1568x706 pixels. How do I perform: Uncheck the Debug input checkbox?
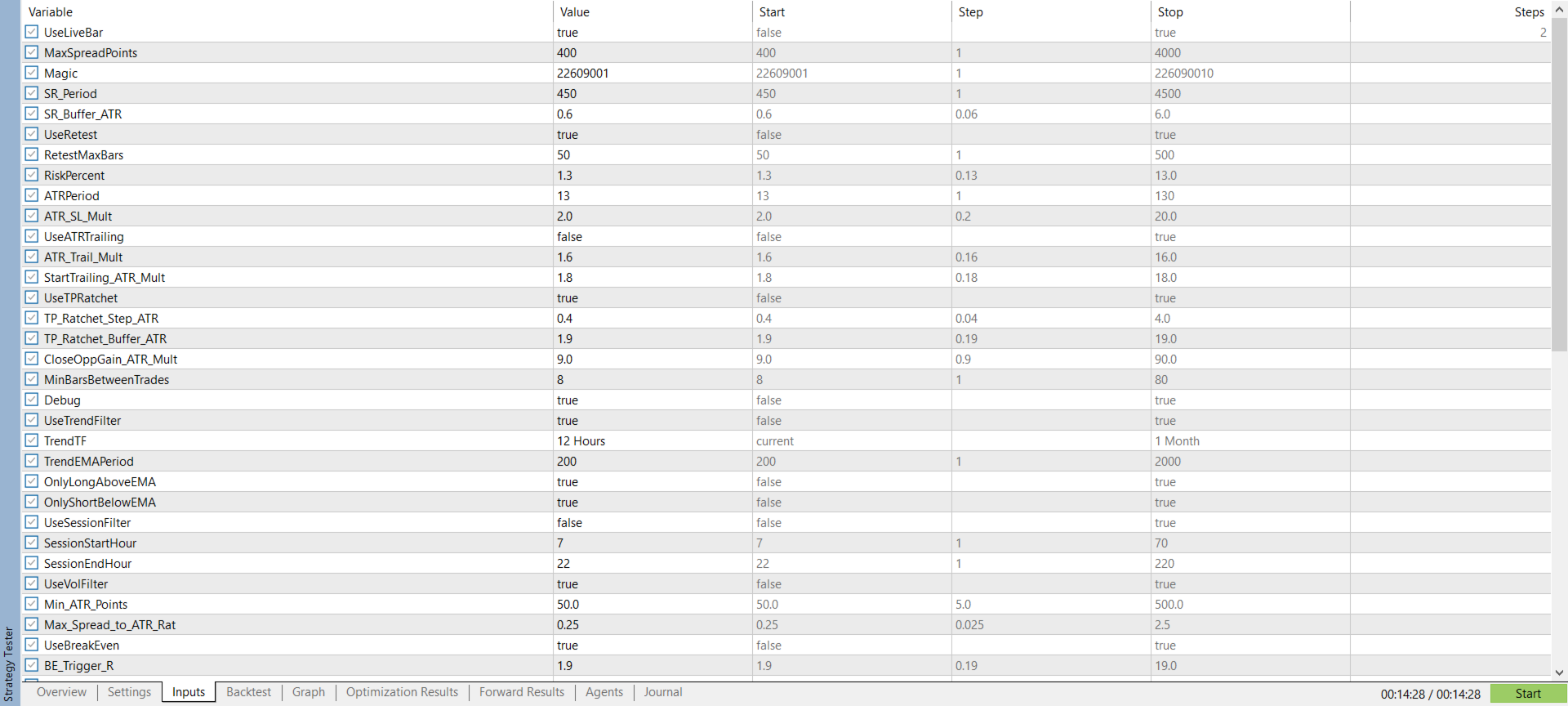(x=32, y=400)
